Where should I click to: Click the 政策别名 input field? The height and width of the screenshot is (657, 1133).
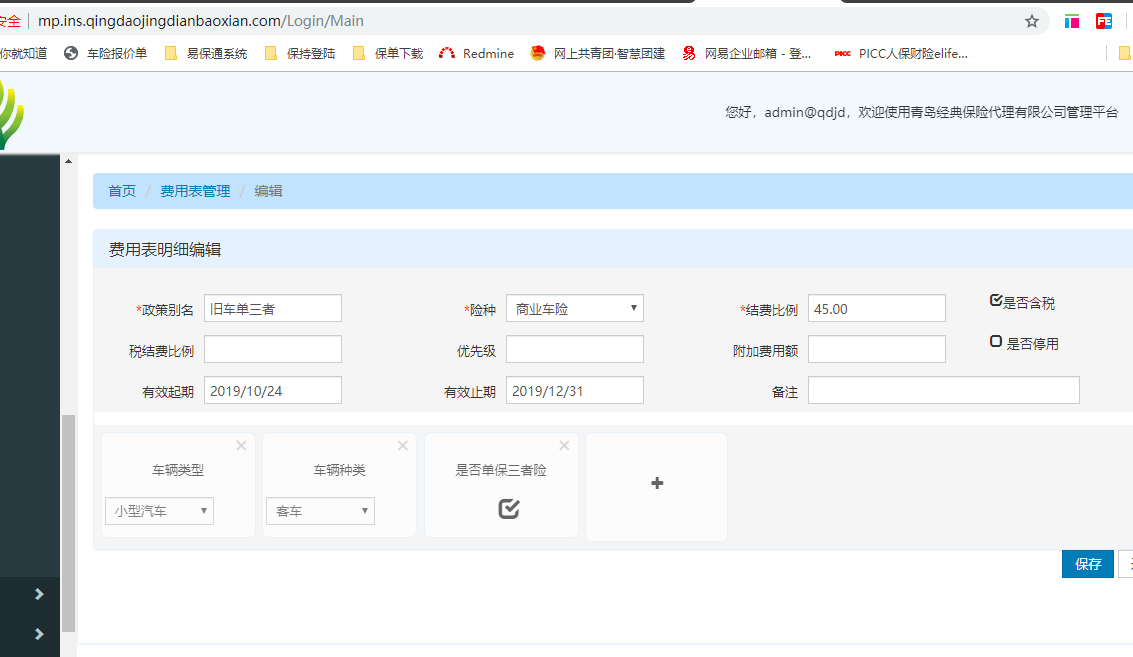click(x=273, y=309)
